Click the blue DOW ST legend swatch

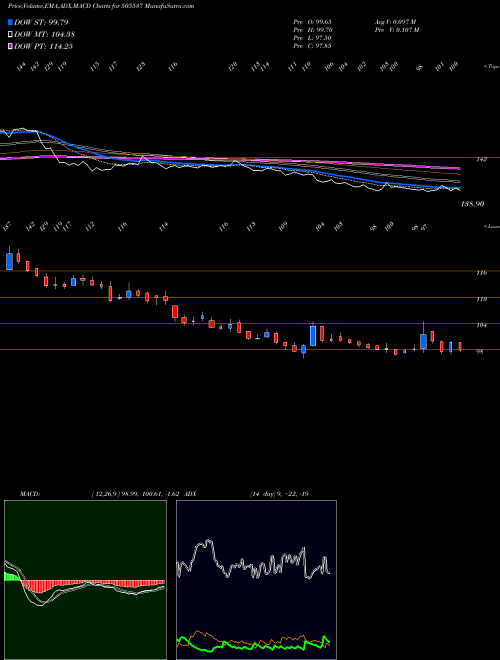point(11,22)
